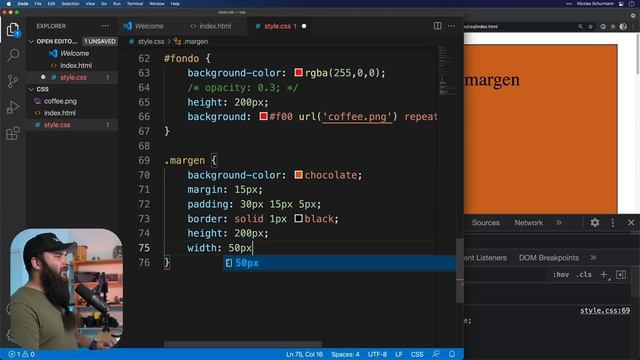640x360 pixels.
Task: Open editor more actions menu
Action: pyautogui.click(x=451, y=26)
